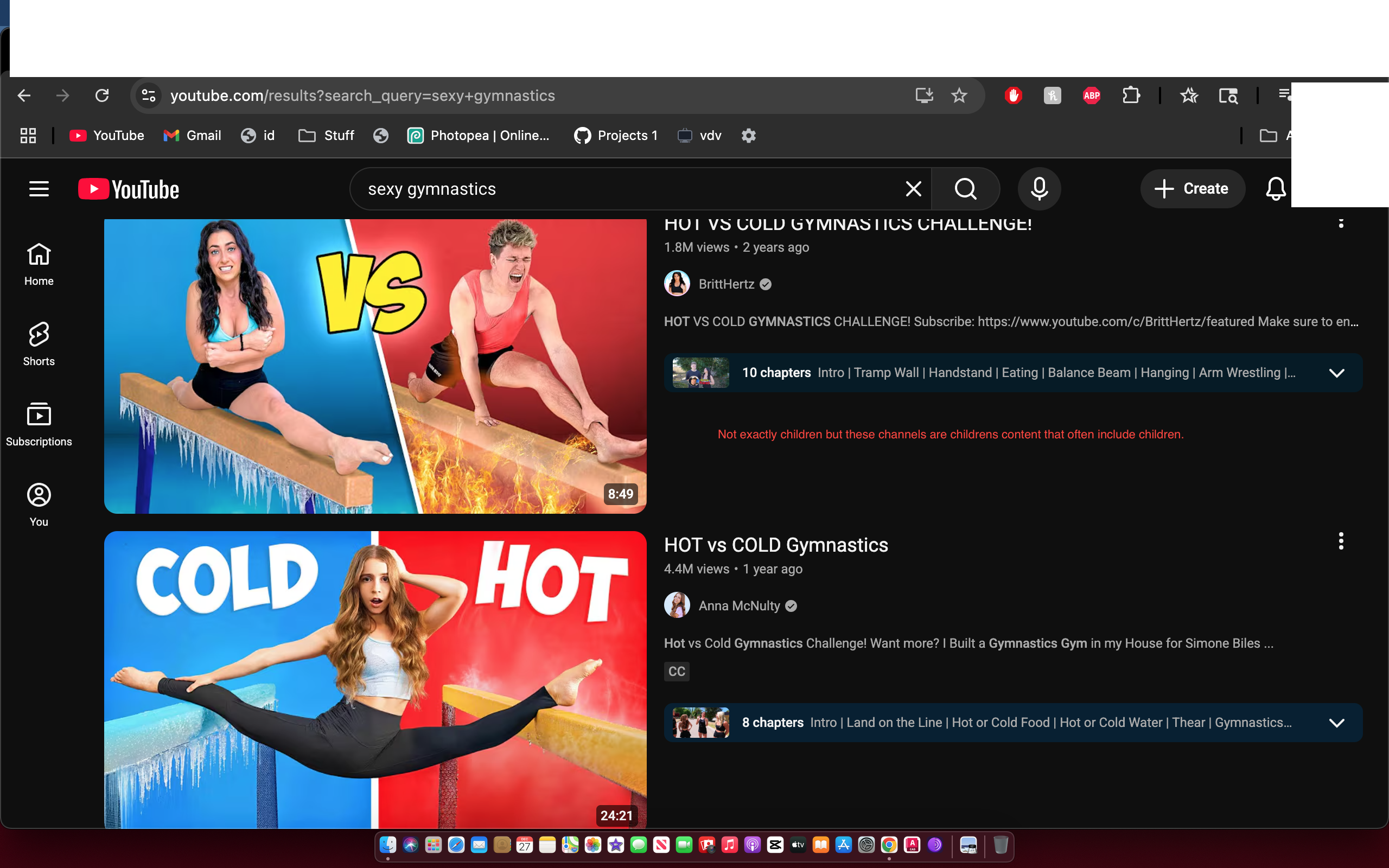Open more options for HOT vs COLD Gymnastics

(1341, 541)
